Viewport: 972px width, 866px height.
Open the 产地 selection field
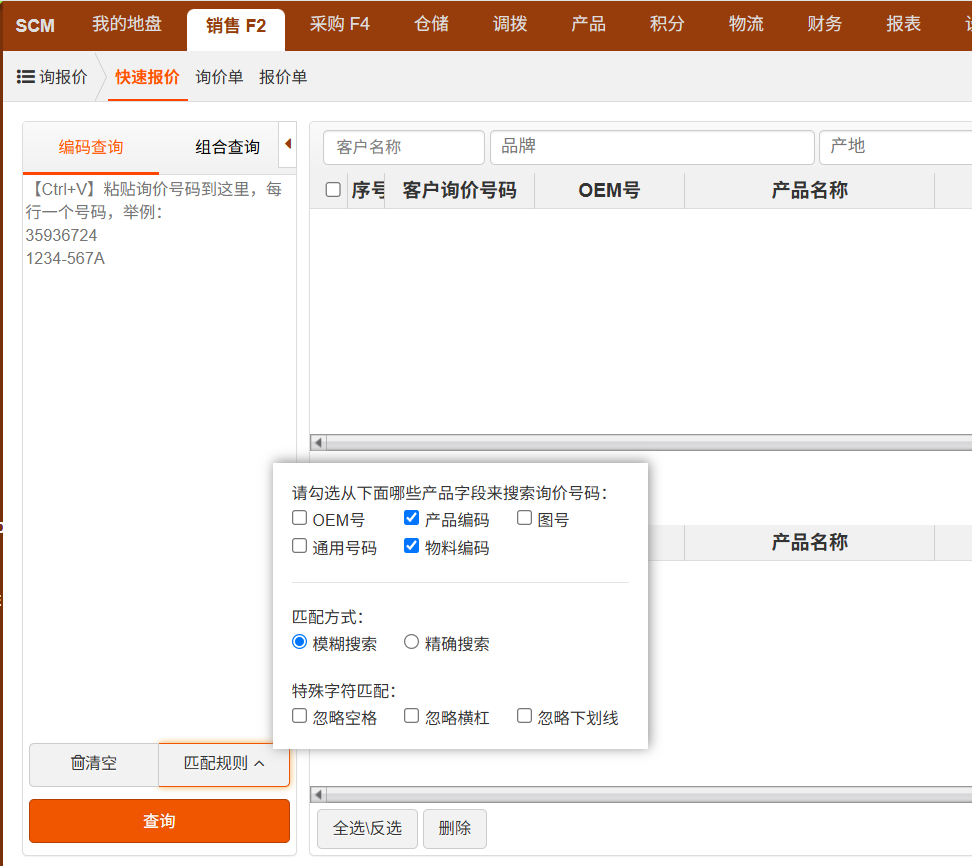coord(895,147)
